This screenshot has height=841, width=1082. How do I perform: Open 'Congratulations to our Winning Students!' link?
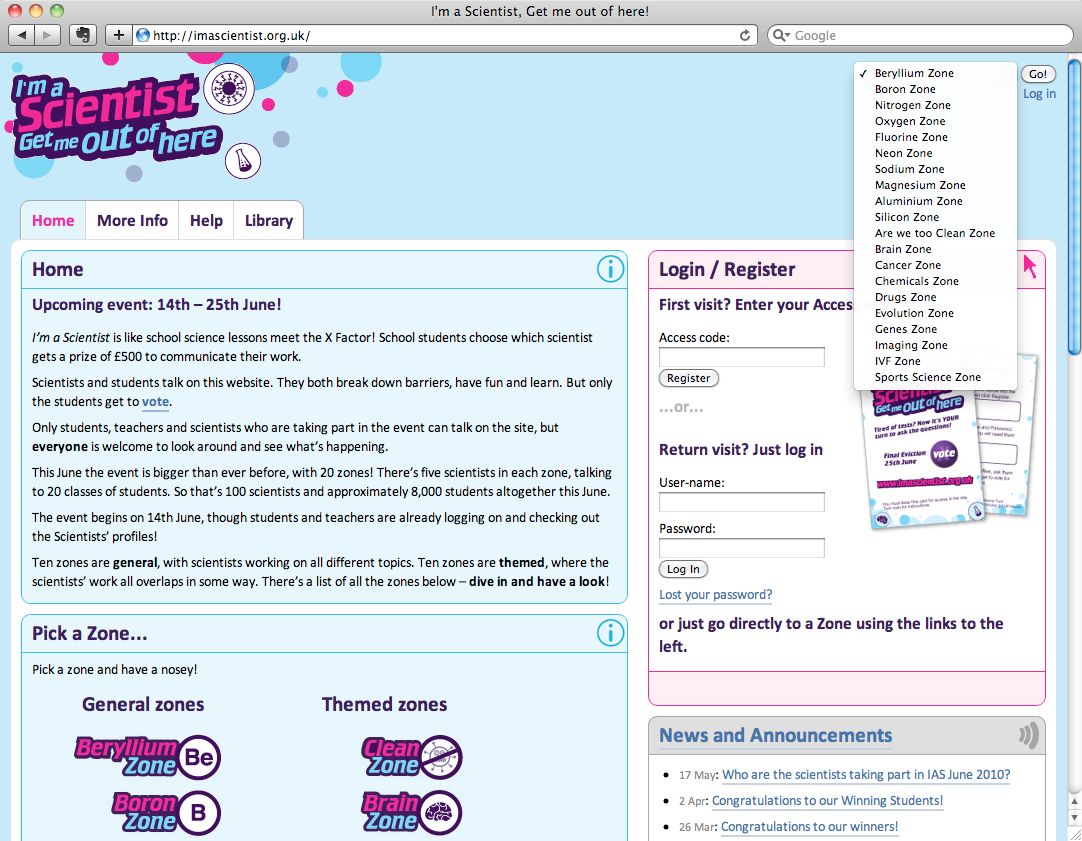[x=827, y=800]
